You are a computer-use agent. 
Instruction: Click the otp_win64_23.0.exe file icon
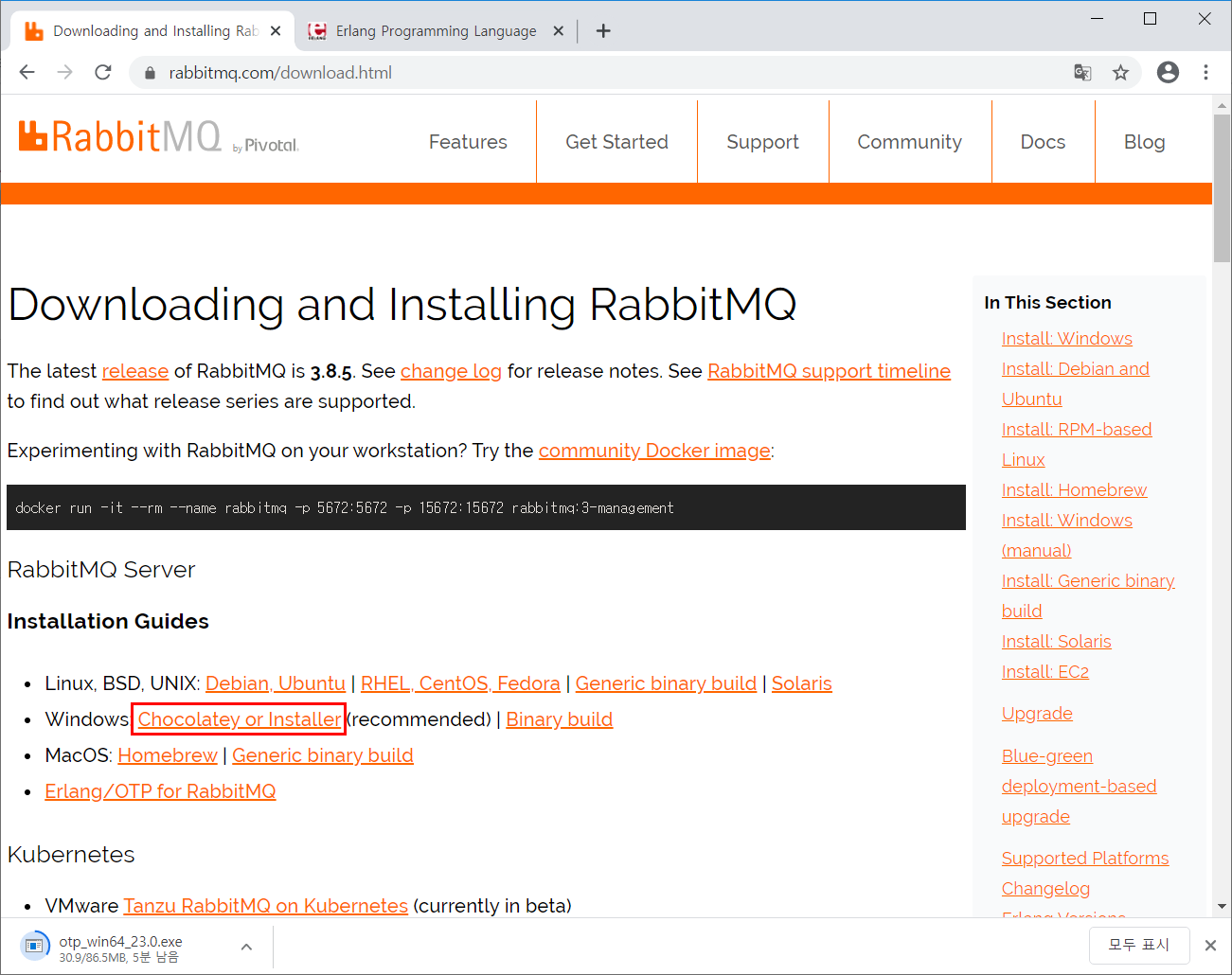point(35,946)
